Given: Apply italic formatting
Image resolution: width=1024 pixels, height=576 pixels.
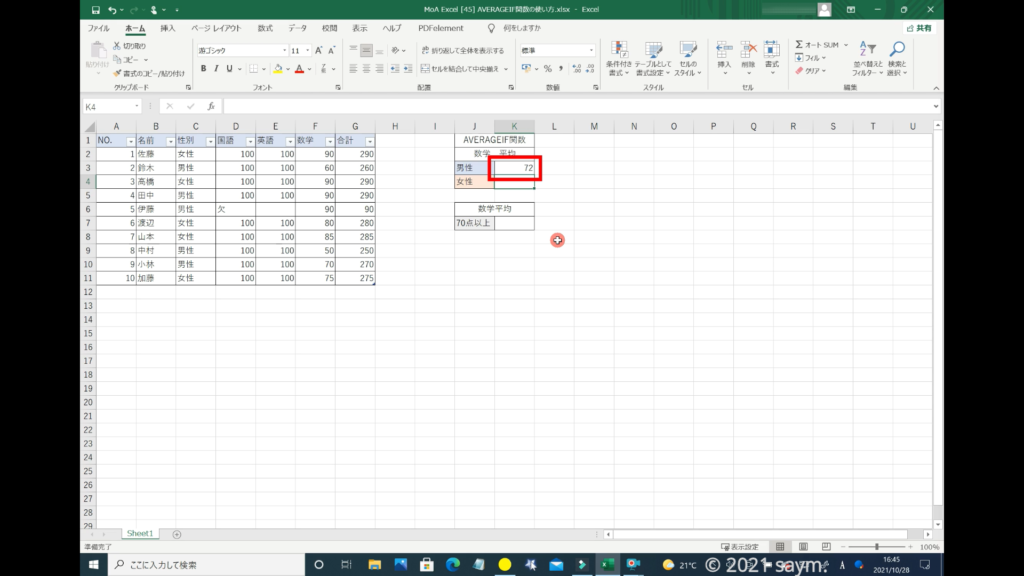Looking at the screenshot, I should click(216, 69).
